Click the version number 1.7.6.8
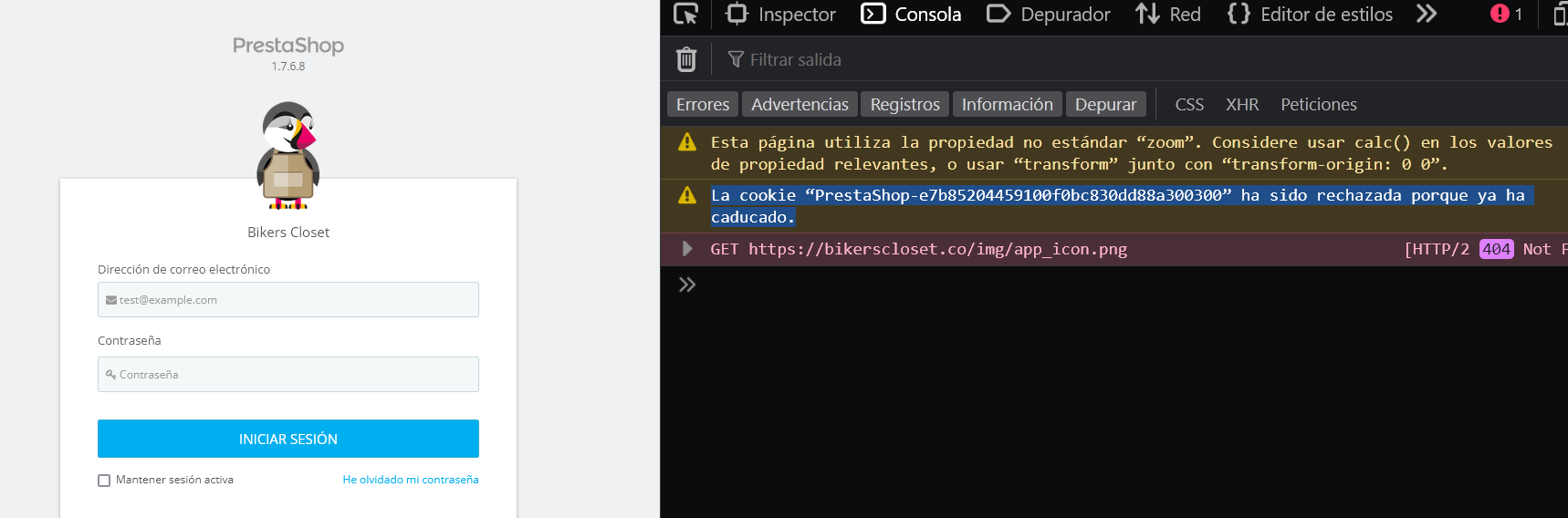Viewport: 1568px width, 518px height. 288,67
